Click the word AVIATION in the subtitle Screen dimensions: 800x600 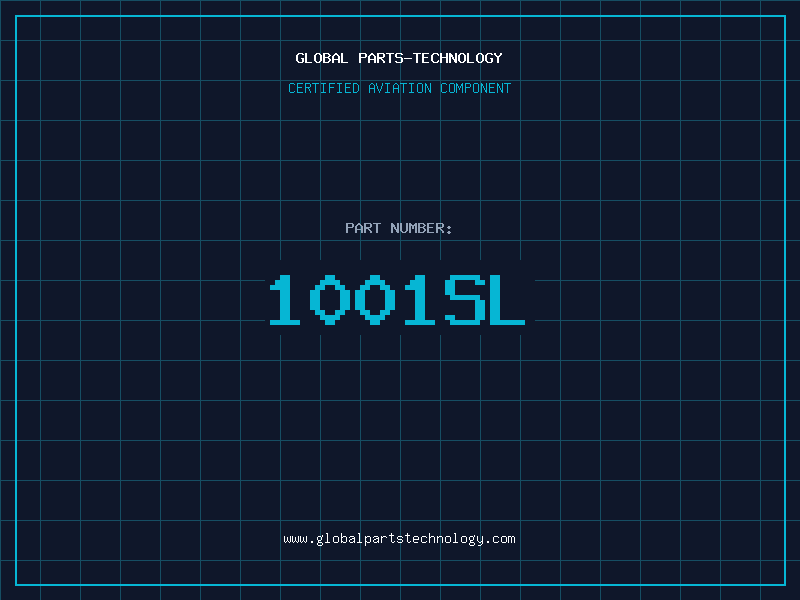399,89
